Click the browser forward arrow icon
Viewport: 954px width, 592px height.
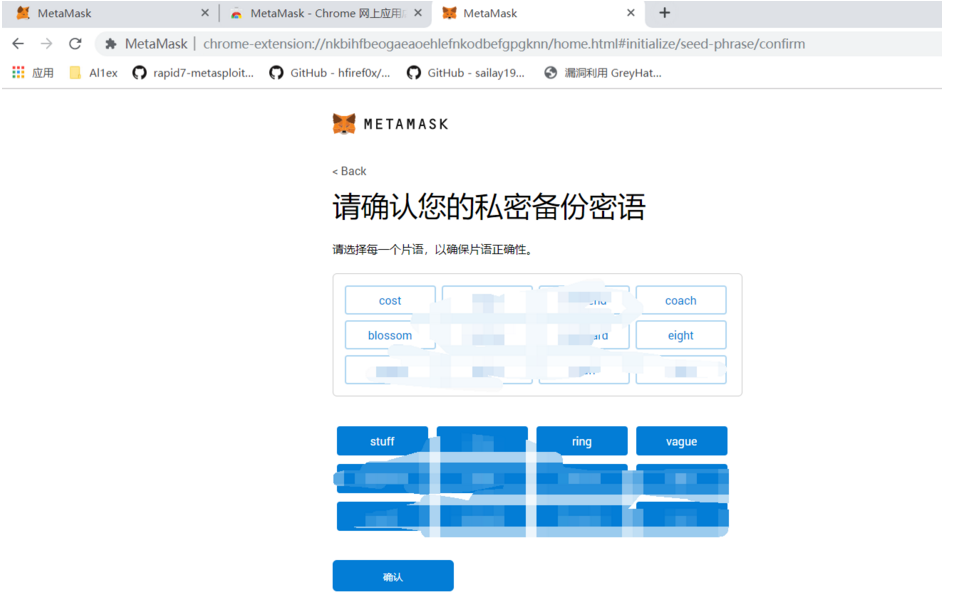coord(46,43)
